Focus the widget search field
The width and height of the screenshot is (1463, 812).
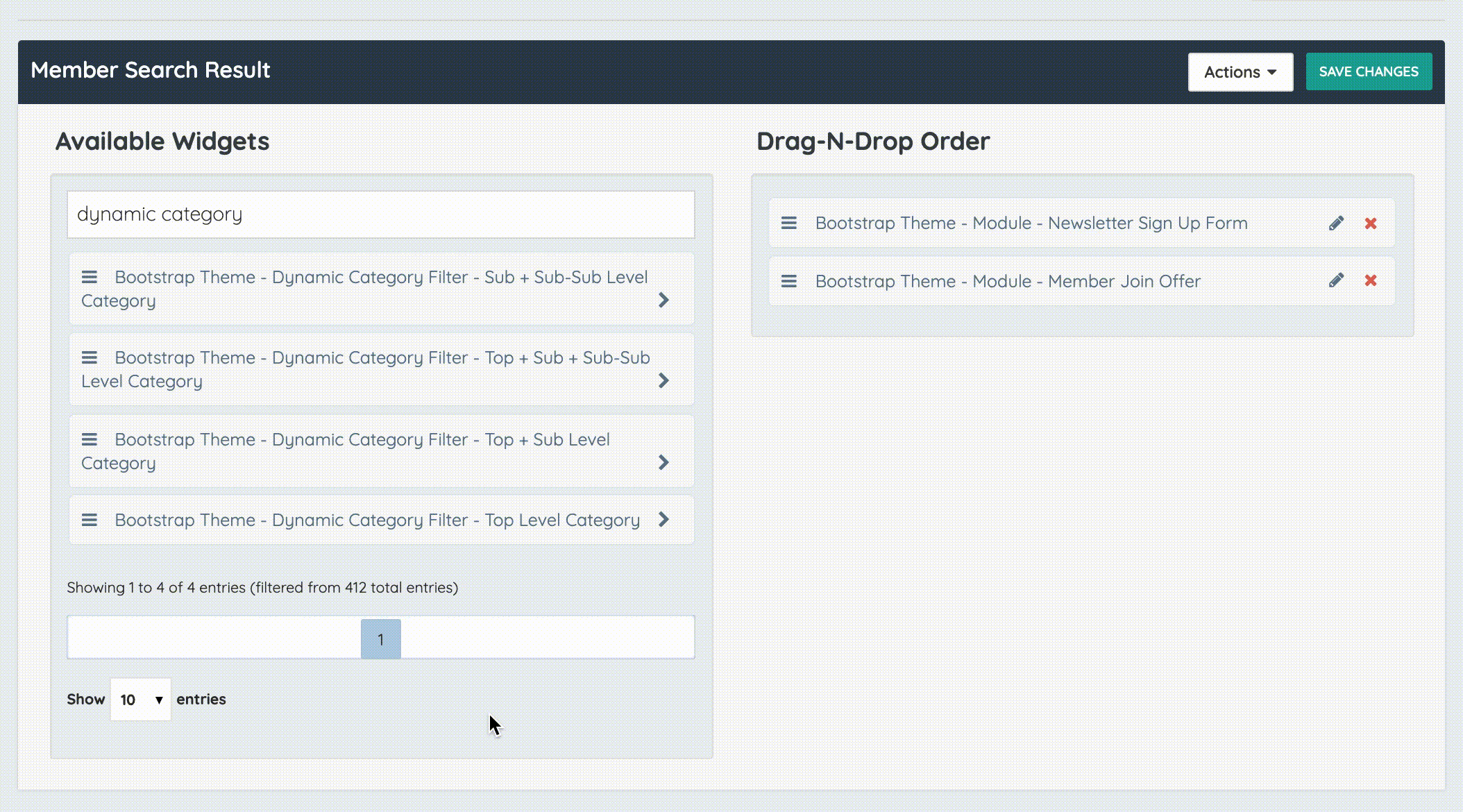[x=380, y=214]
